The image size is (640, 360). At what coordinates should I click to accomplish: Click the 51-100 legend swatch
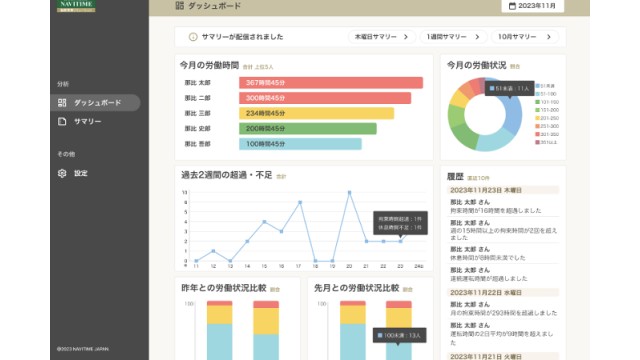(538, 94)
